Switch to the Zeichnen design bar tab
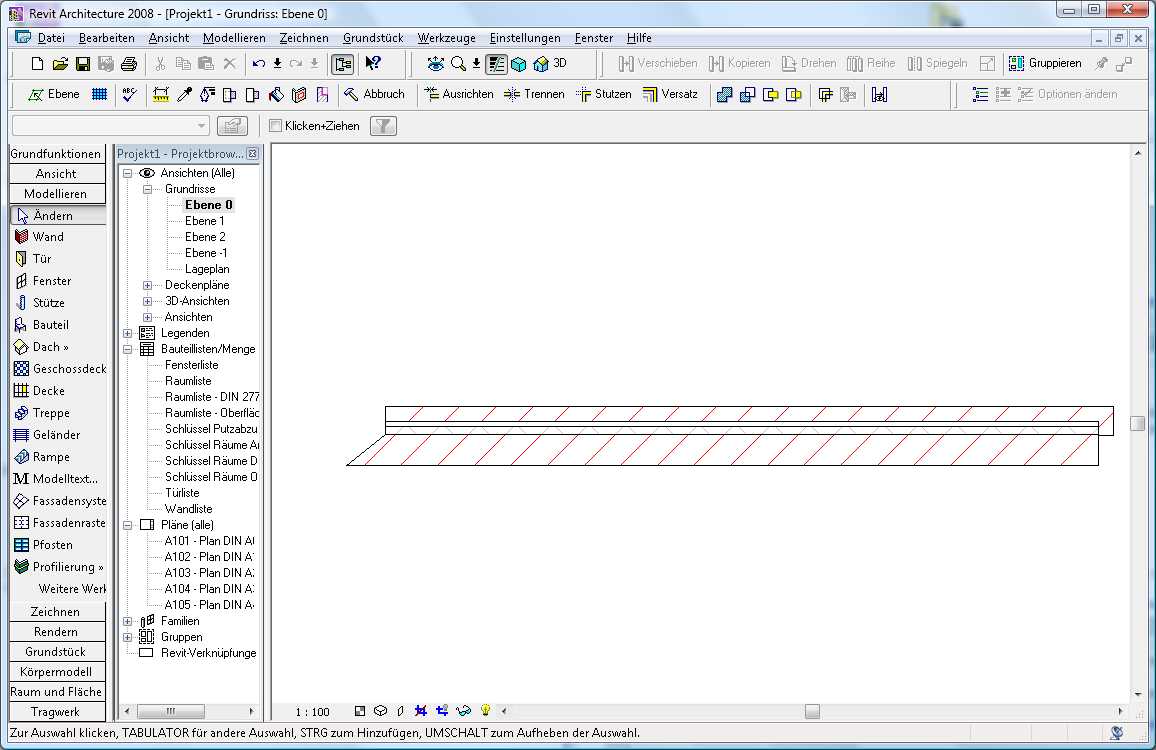Screen dimensions: 1156x750 pyautogui.click(x=57, y=612)
